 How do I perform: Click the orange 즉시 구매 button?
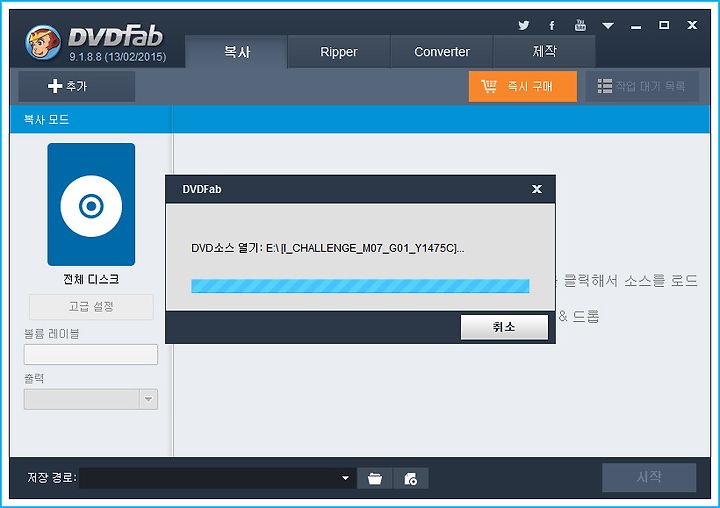pyautogui.click(x=523, y=86)
